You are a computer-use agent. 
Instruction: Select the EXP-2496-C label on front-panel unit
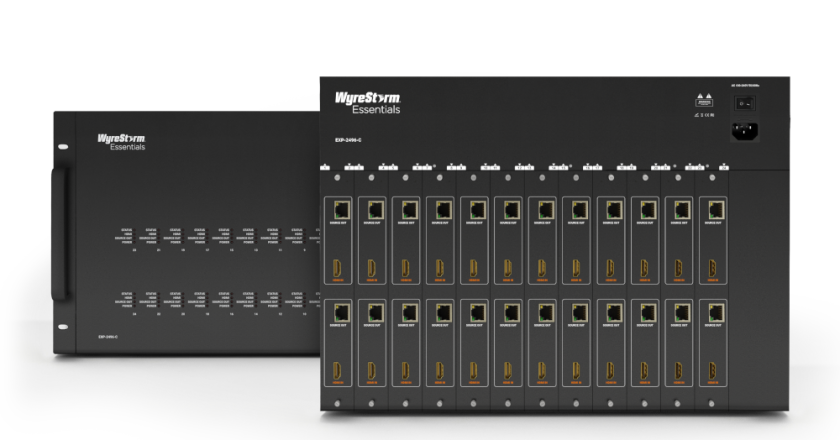pyautogui.click(x=108, y=337)
